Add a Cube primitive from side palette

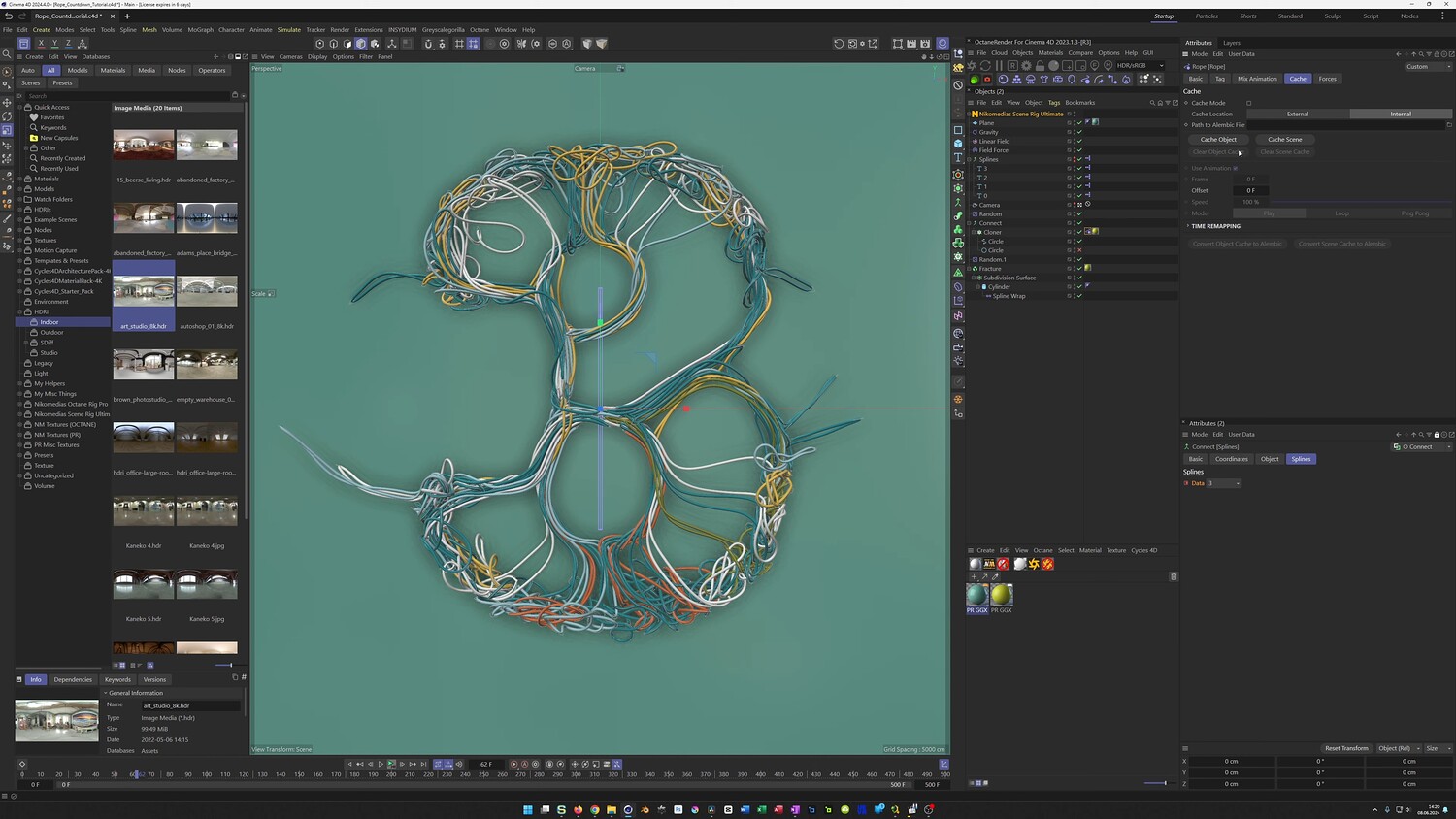click(958, 144)
